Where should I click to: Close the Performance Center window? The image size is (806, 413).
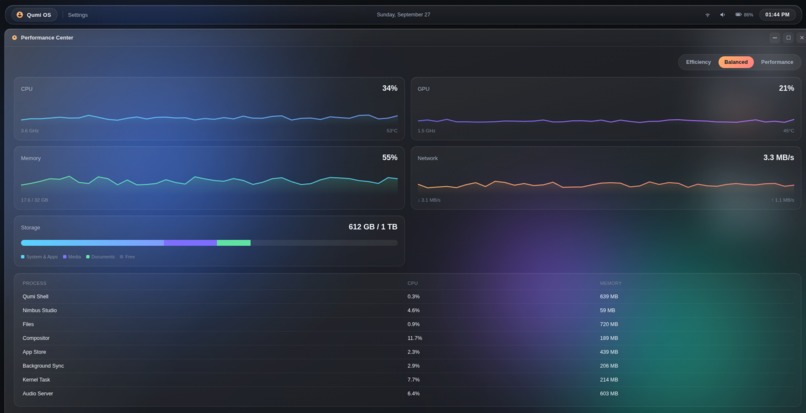pyautogui.click(x=801, y=38)
